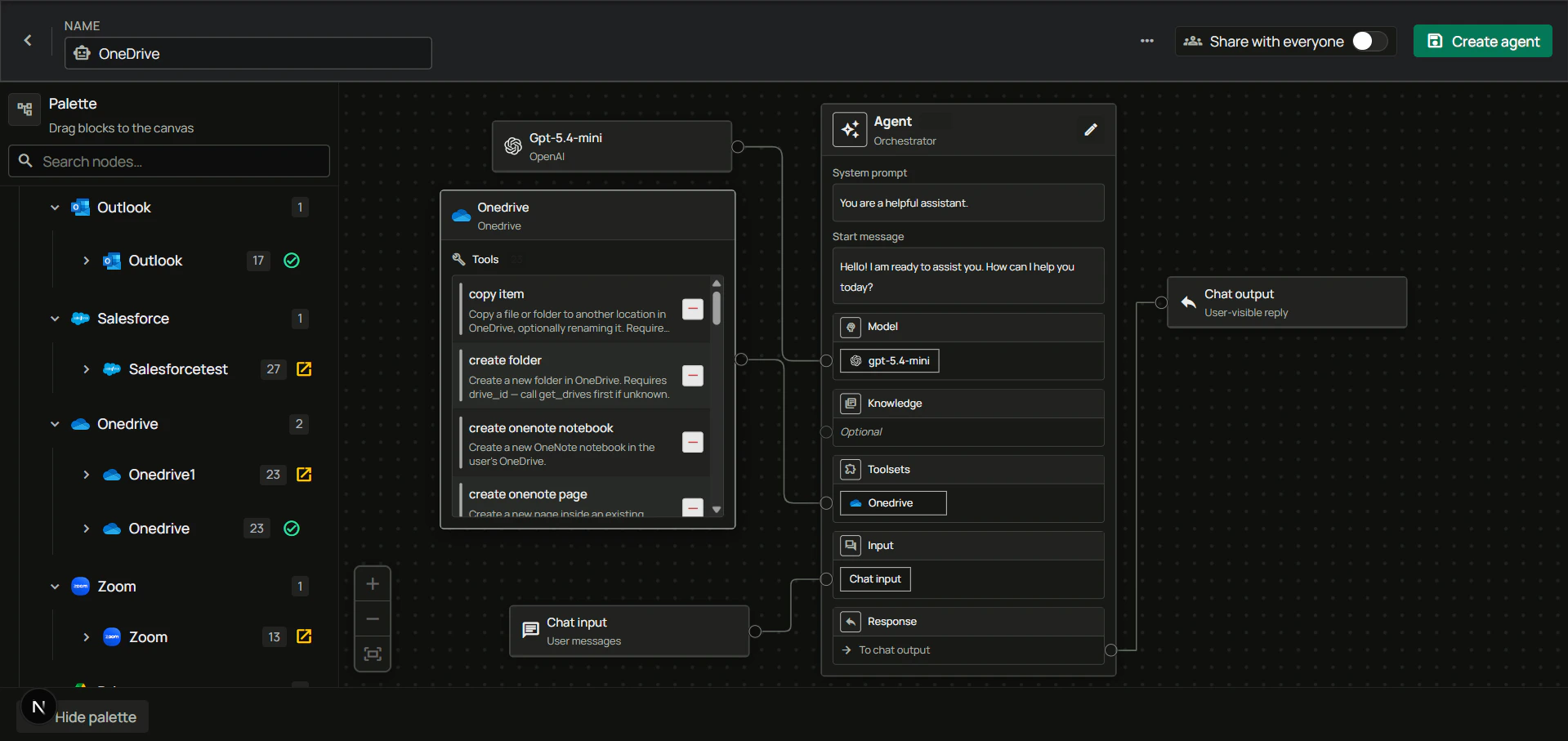The width and height of the screenshot is (1568, 741).
Task: Click the Search nodes field
Action: tap(169, 161)
